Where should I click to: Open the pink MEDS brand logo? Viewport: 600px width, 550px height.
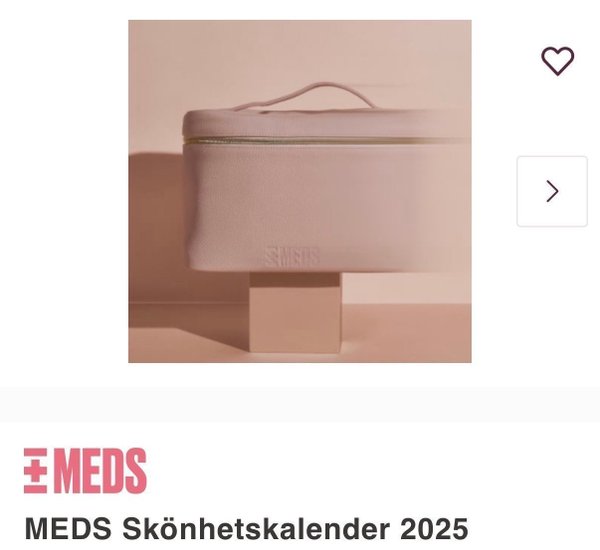point(85,471)
